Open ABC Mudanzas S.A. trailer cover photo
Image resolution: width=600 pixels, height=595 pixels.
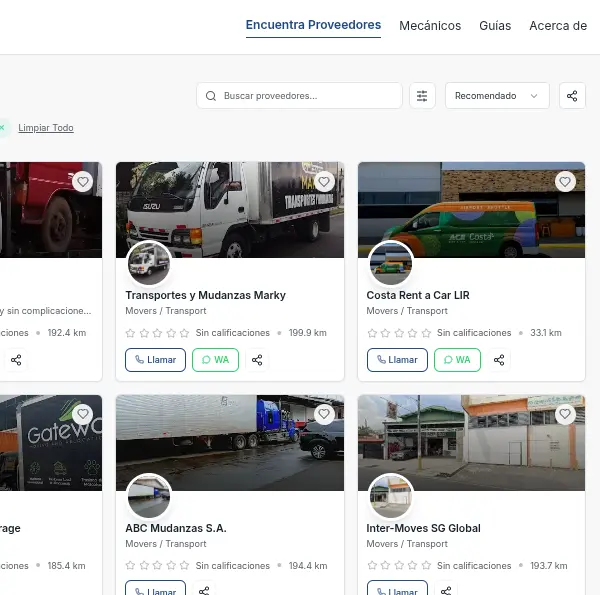coord(230,443)
